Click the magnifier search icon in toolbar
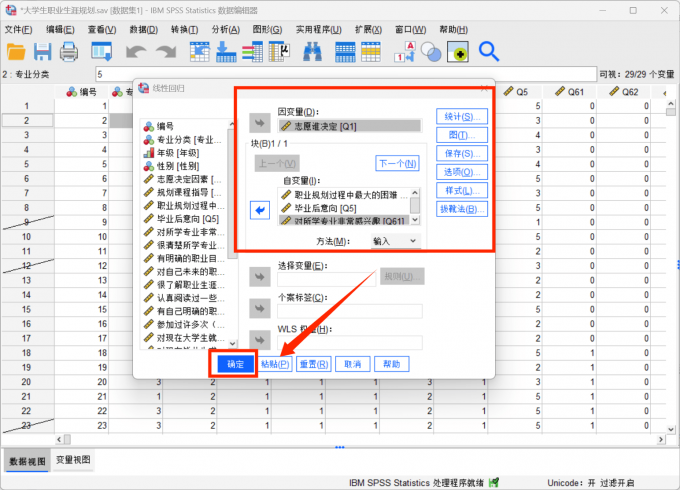 489,51
